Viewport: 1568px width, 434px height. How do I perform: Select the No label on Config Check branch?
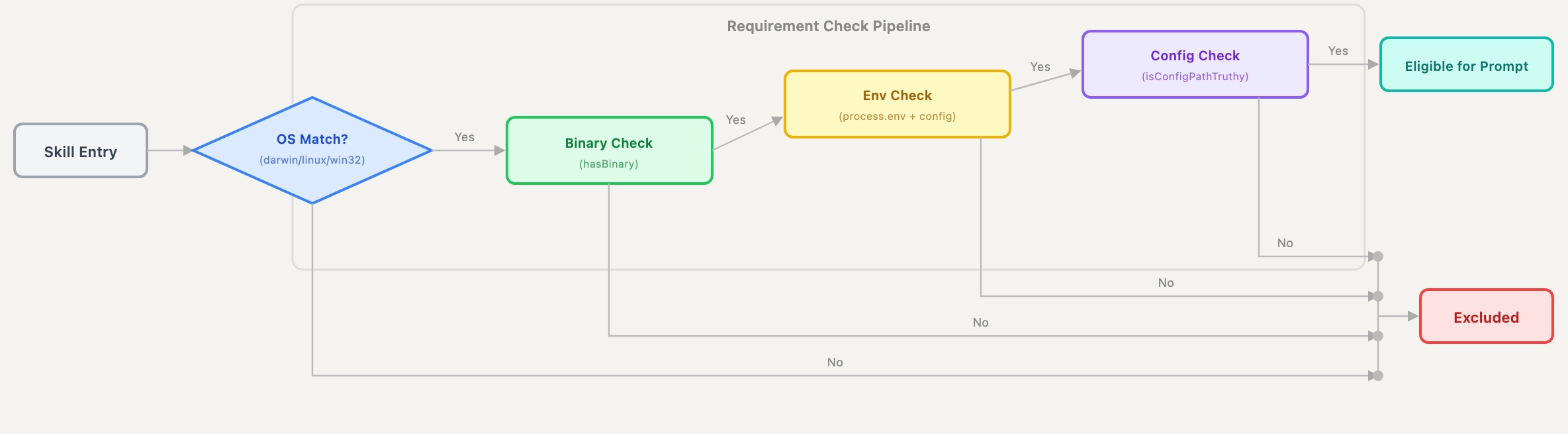point(1285,243)
